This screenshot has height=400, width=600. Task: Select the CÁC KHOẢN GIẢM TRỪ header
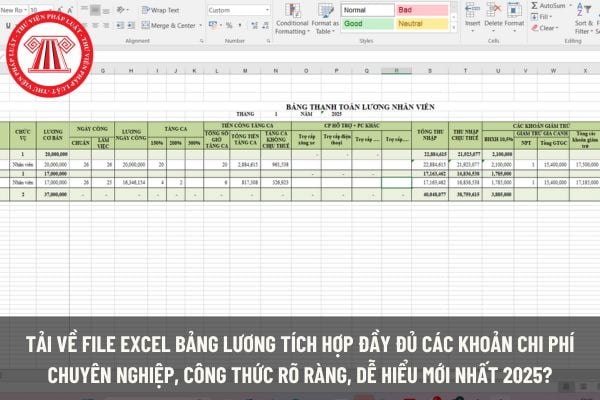(x=541, y=126)
